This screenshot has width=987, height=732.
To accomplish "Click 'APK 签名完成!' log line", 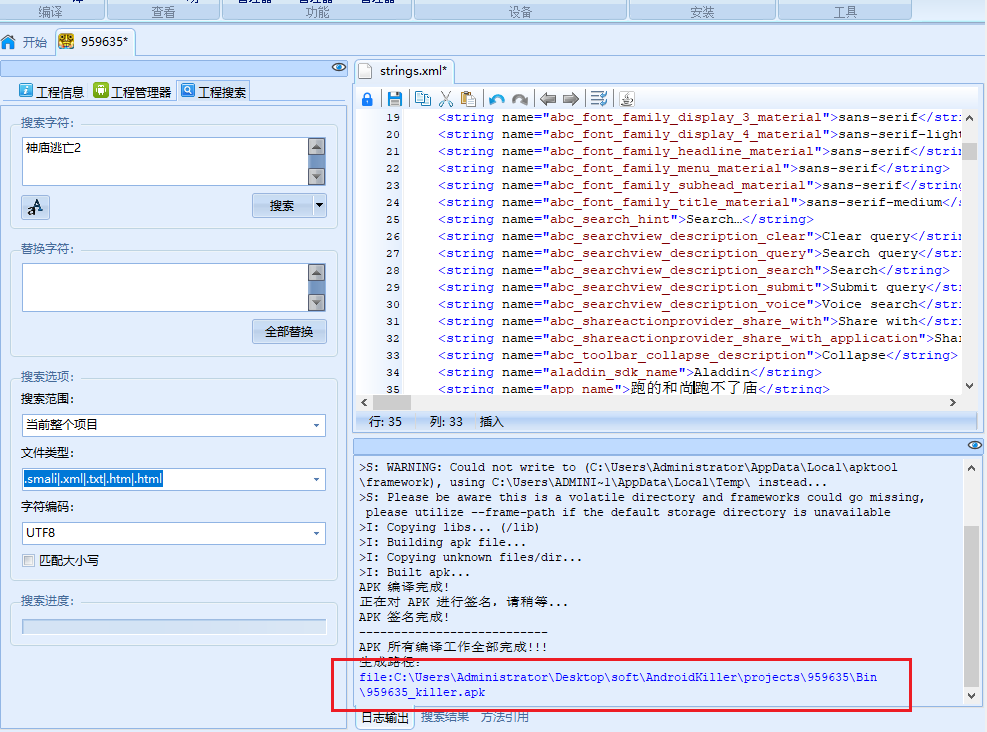I will click(x=404, y=617).
